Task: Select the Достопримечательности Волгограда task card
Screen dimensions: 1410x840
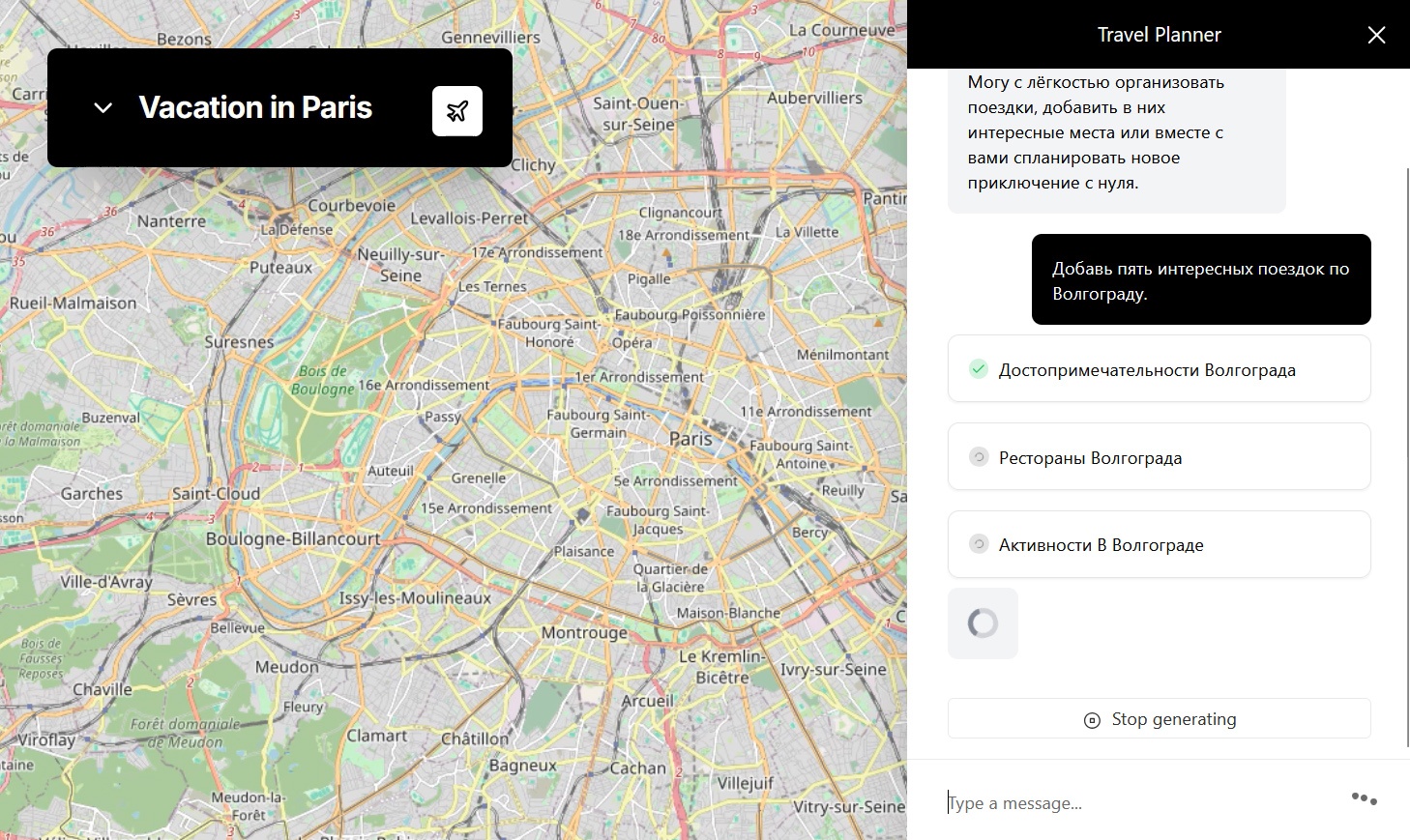Action: [1159, 368]
